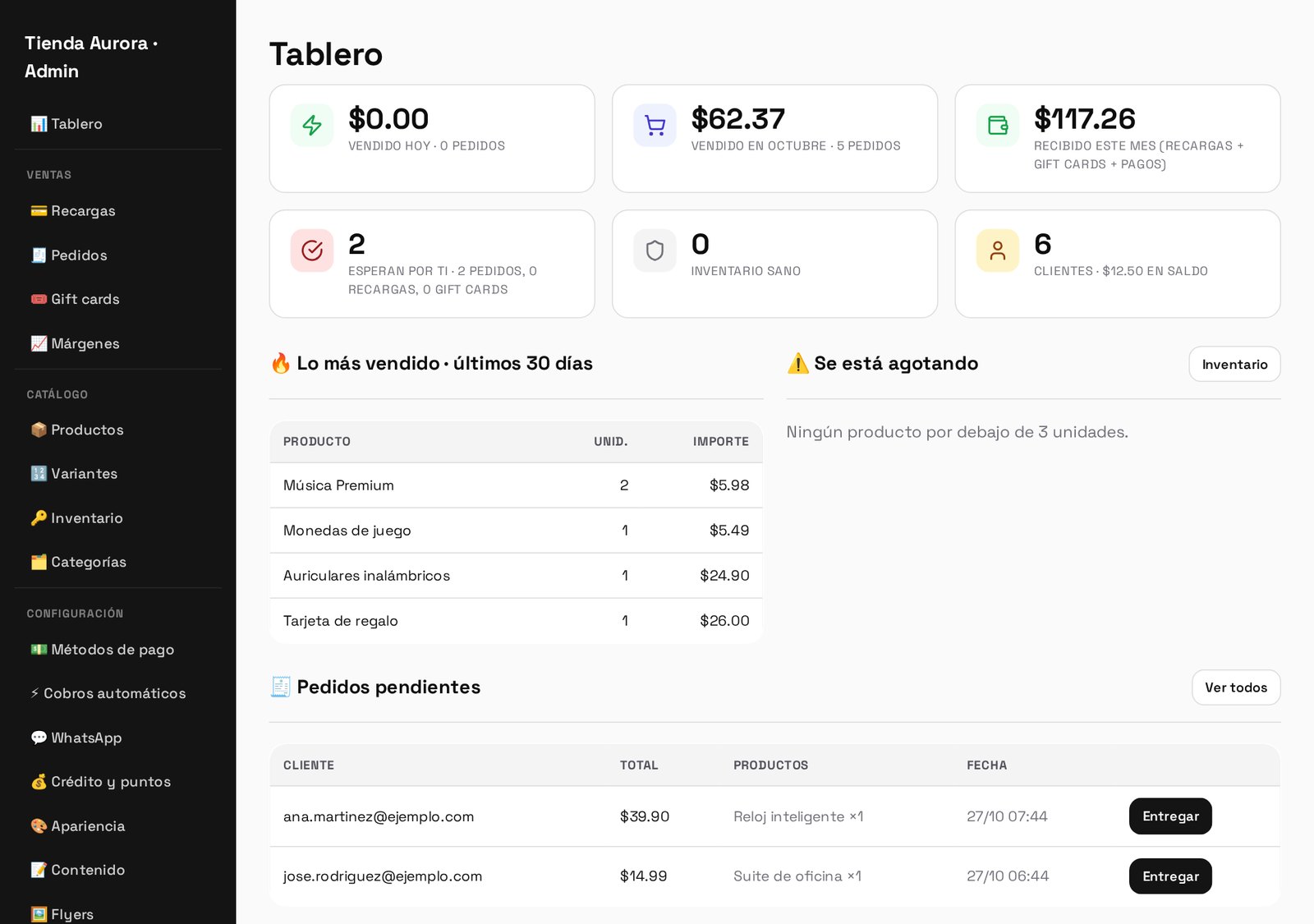Click the $39.90 order total

click(x=645, y=816)
